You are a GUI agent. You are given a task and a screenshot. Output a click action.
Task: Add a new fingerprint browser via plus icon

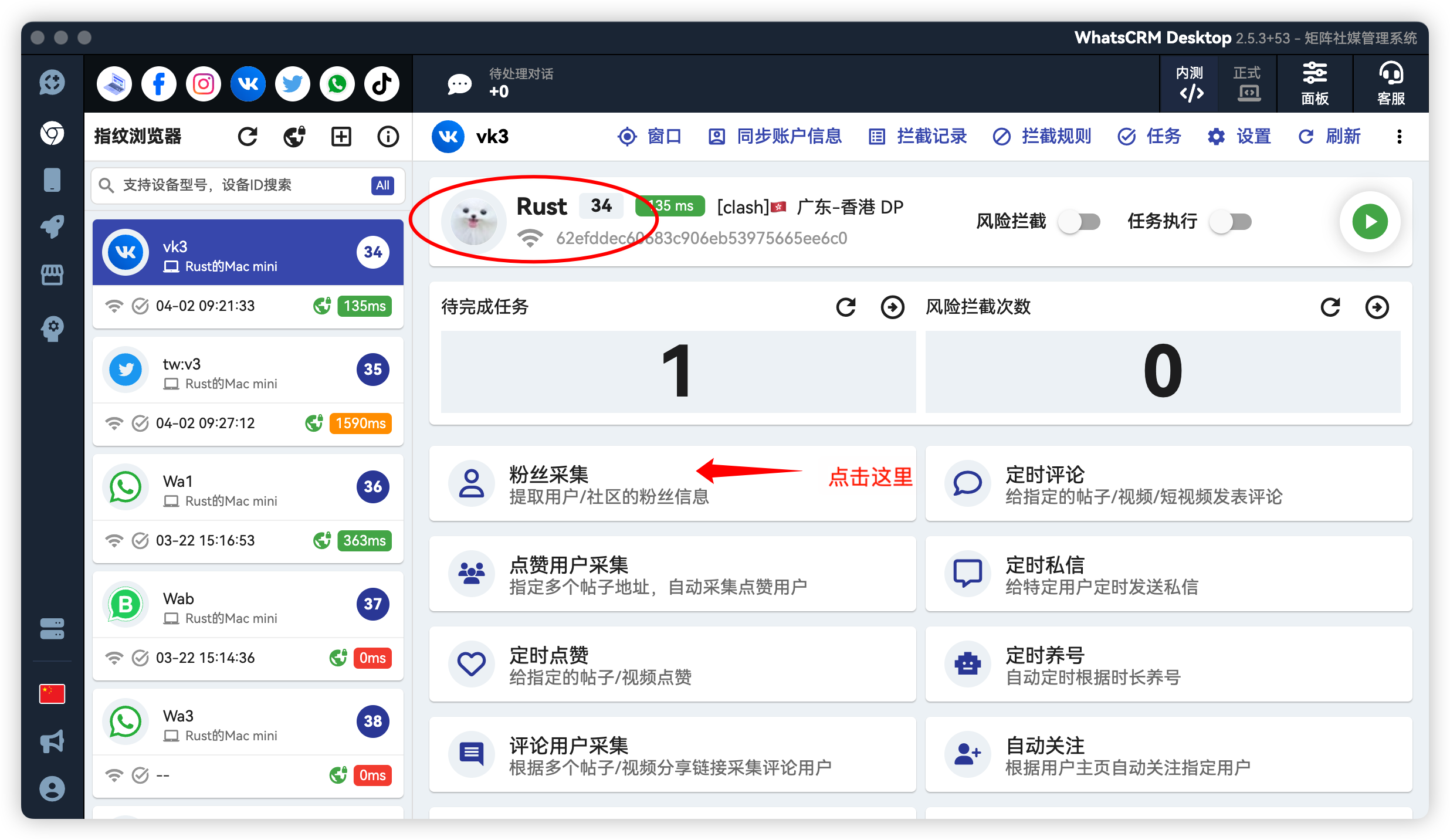[x=341, y=136]
